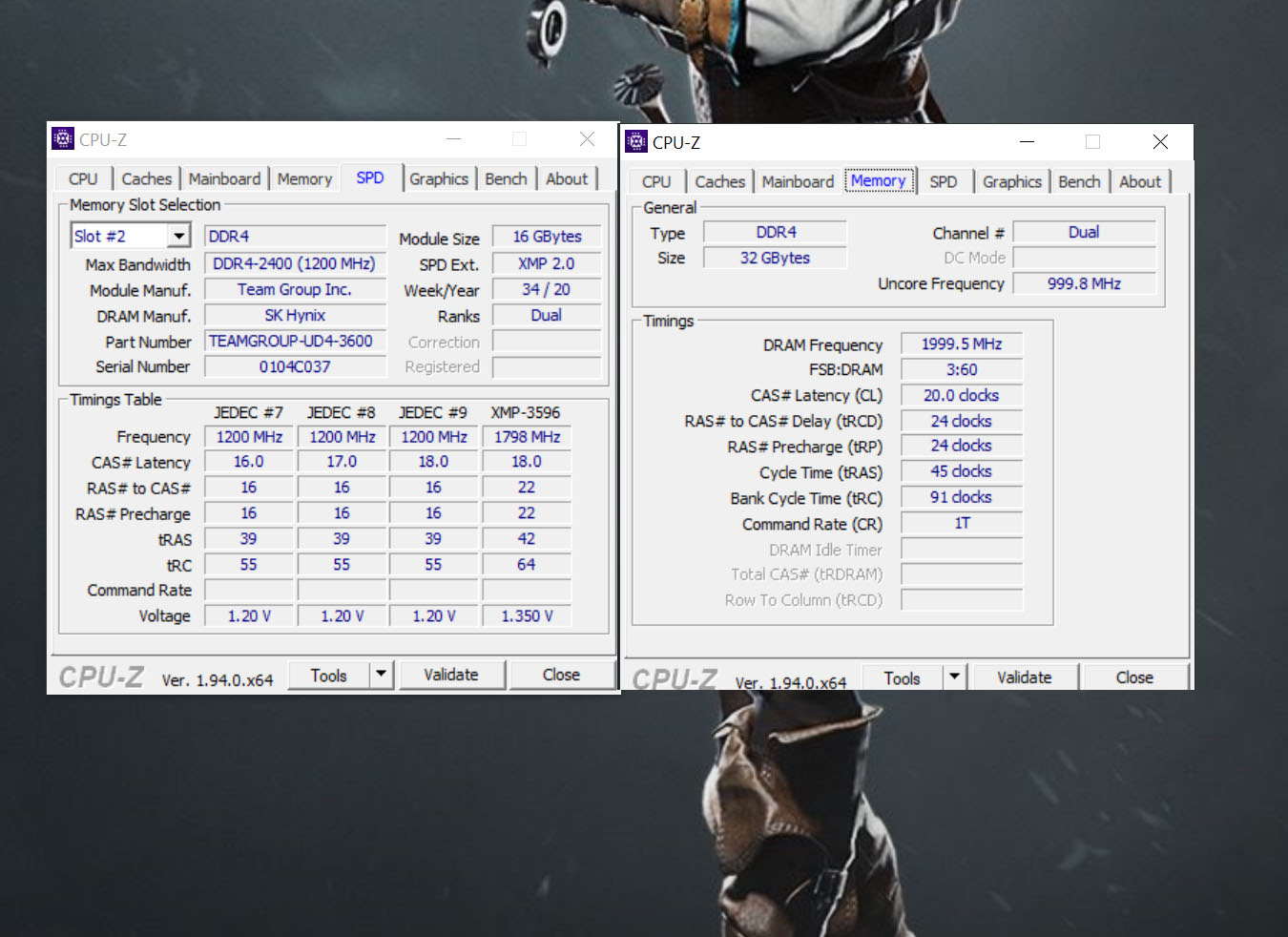Click the Tools button in the left window
Viewport: 1288px width, 937px height.
(x=328, y=675)
